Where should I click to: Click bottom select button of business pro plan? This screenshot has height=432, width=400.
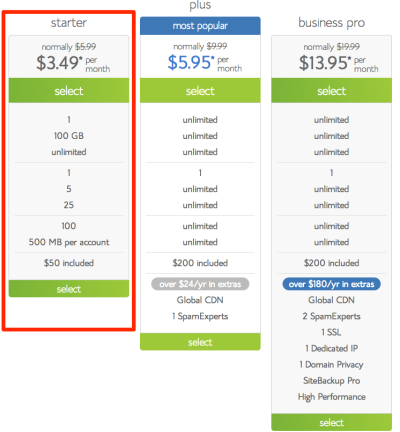[x=331, y=422]
